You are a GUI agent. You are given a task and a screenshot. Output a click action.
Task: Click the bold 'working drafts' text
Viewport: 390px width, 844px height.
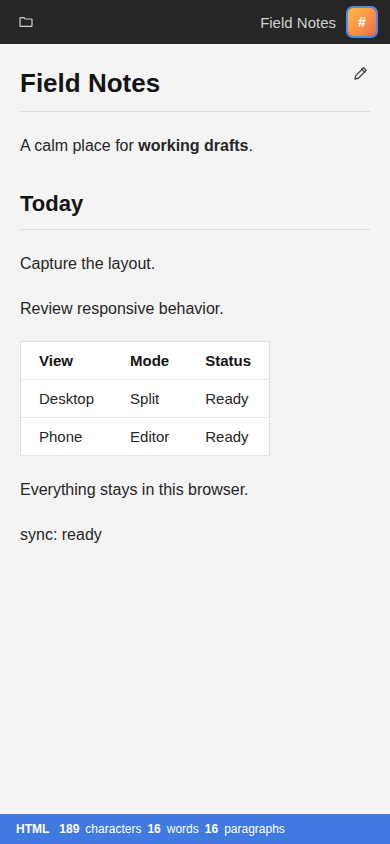point(193,145)
